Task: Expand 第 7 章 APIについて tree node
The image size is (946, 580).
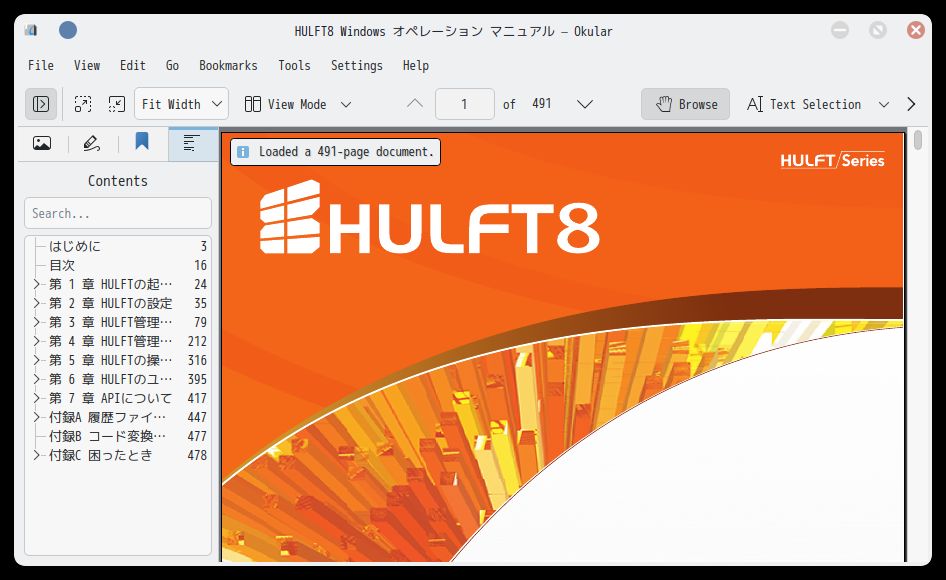Action: click(36, 398)
